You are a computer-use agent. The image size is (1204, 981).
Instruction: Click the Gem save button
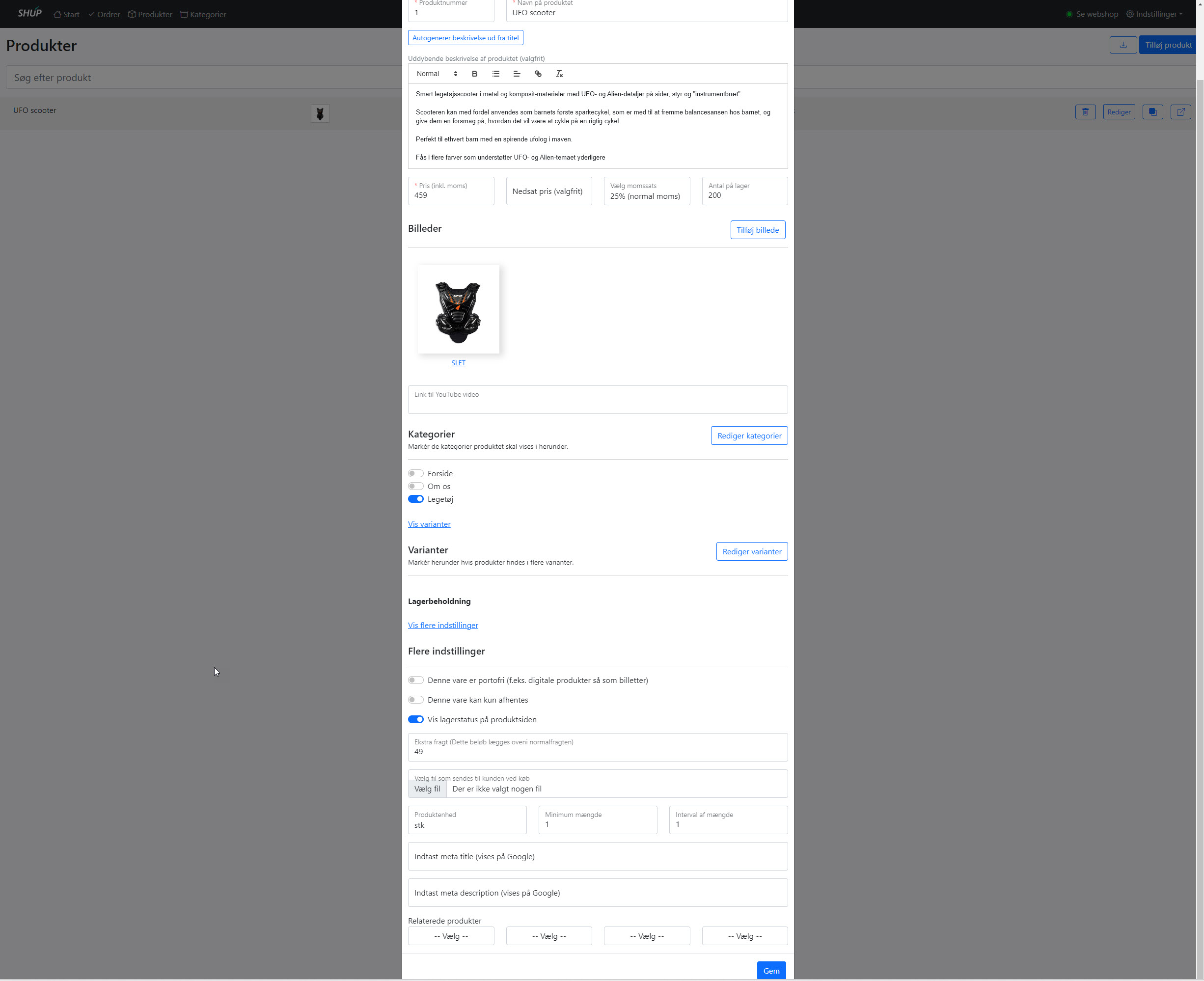click(770, 970)
